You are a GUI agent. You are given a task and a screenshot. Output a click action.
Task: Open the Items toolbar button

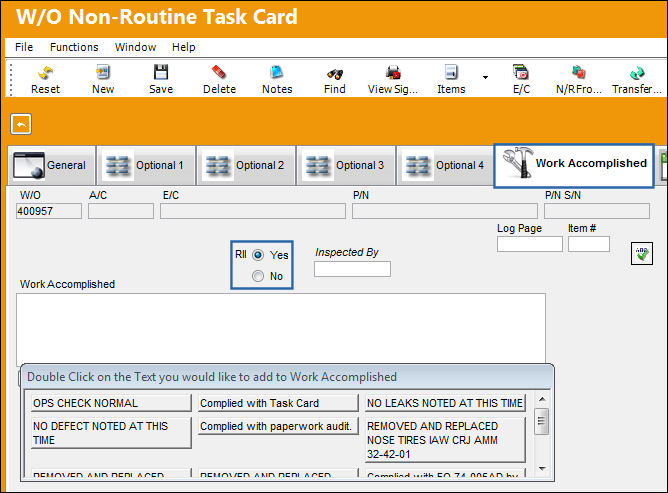(x=451, y=79)
